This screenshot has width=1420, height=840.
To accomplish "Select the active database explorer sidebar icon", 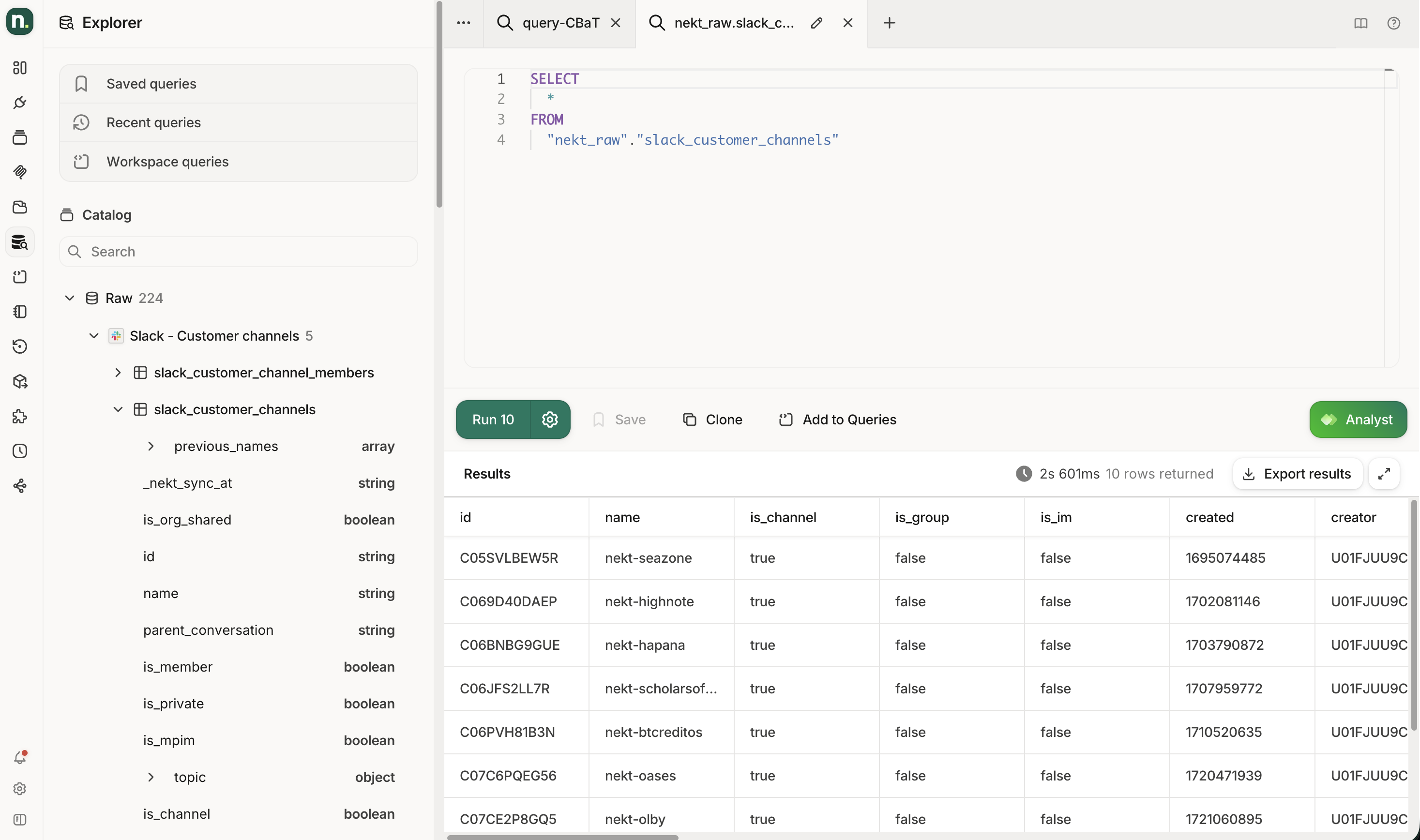I will coord(20,242).
